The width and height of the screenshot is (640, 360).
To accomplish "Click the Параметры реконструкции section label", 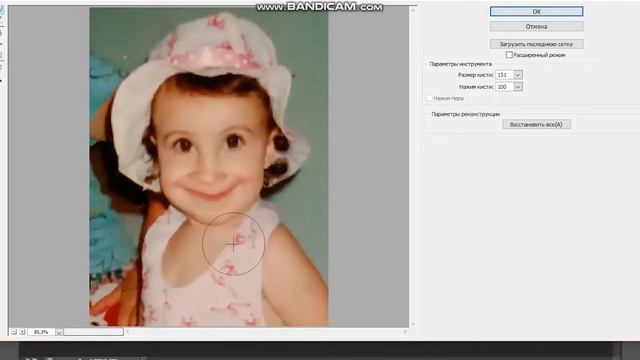I will click(466, 114).
